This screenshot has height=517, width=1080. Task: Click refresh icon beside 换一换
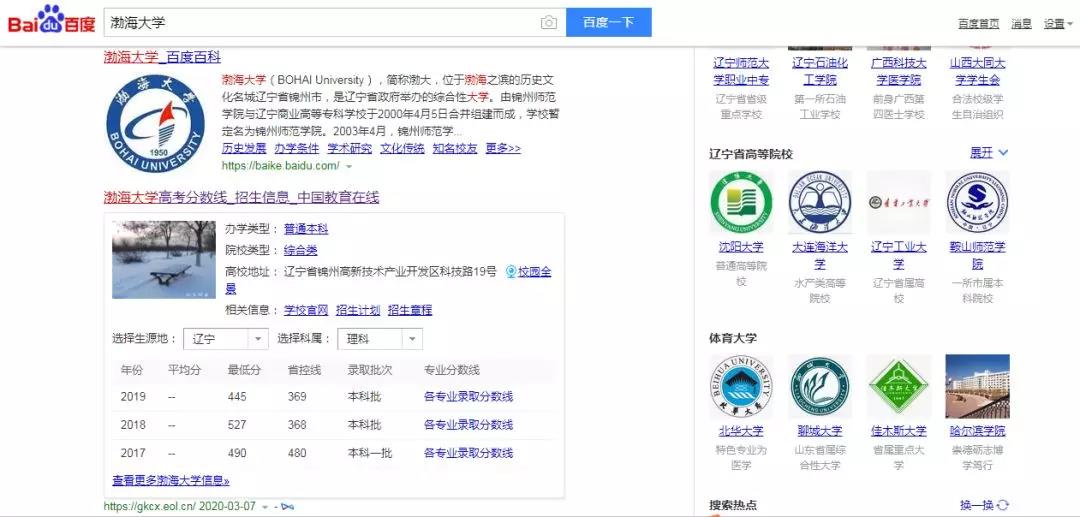1003,505
